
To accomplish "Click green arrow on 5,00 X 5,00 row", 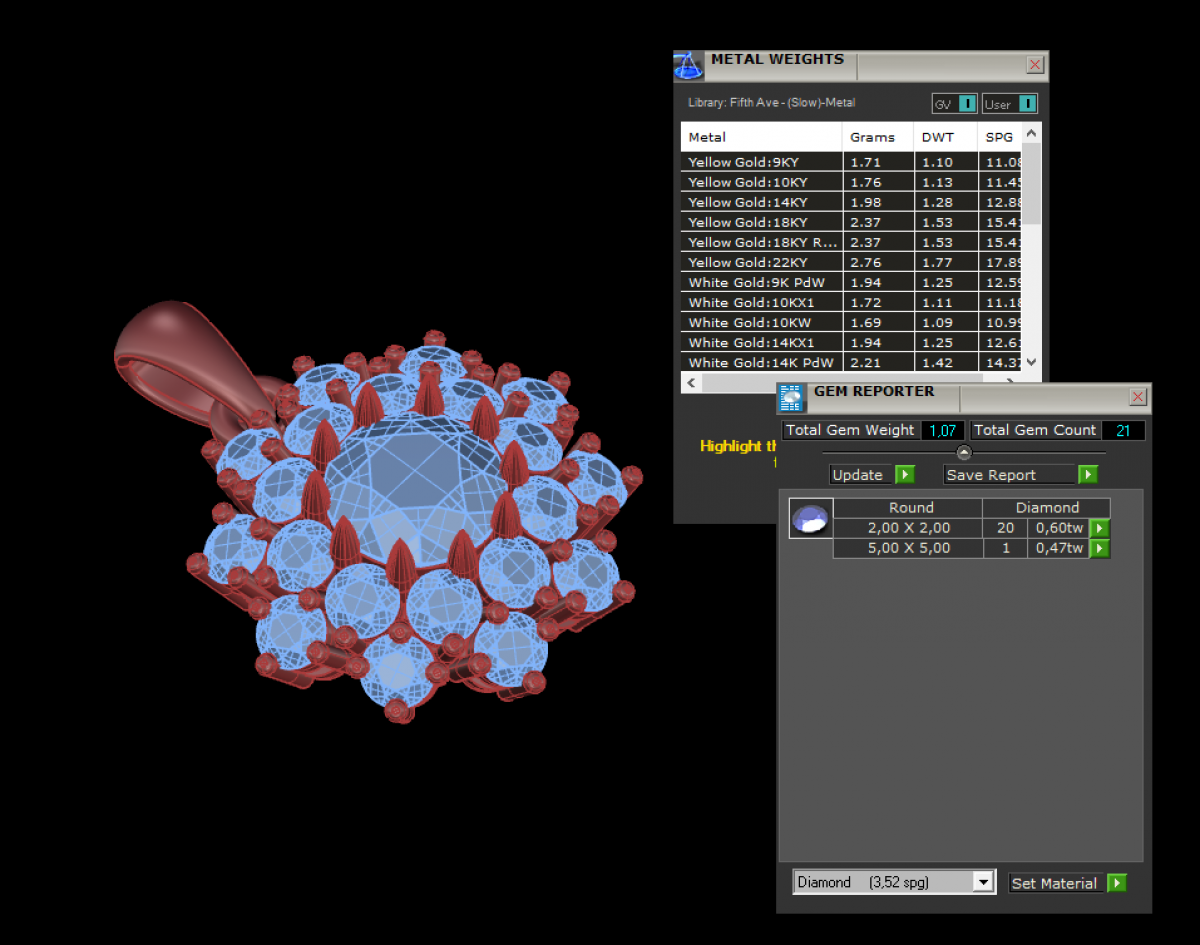I will tap(1100, 548).
